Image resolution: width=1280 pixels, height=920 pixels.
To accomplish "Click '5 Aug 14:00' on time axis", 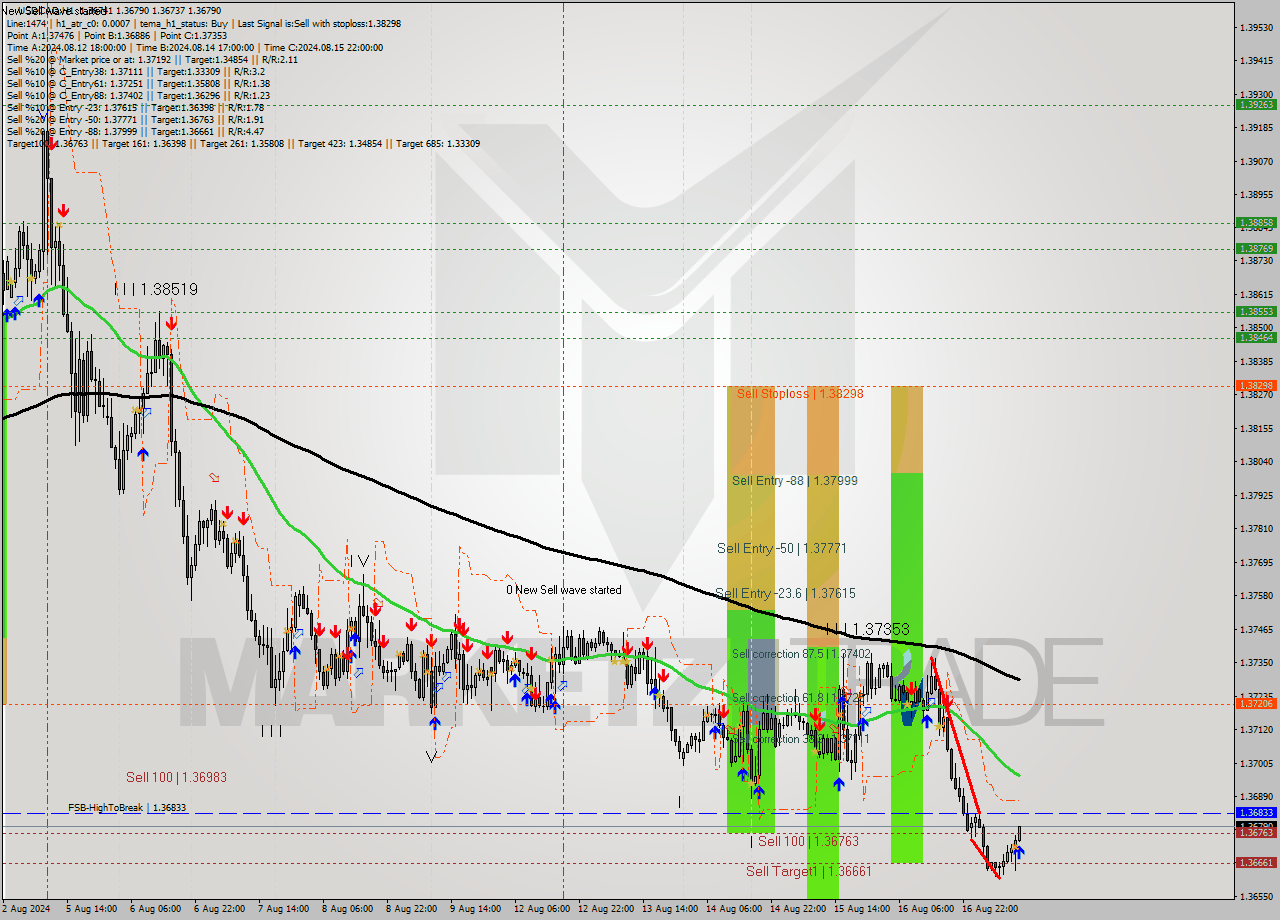I will [x=92, y=909].
